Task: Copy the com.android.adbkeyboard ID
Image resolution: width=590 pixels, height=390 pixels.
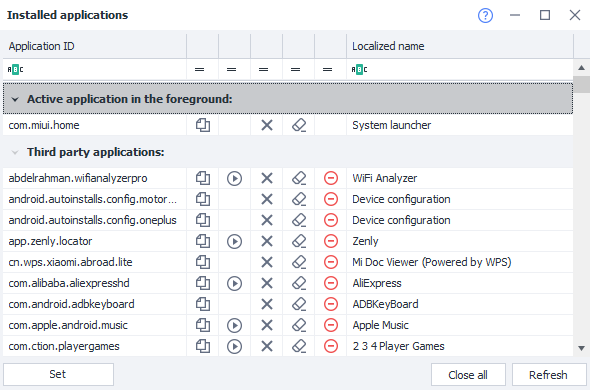Action: pos(203,304)
